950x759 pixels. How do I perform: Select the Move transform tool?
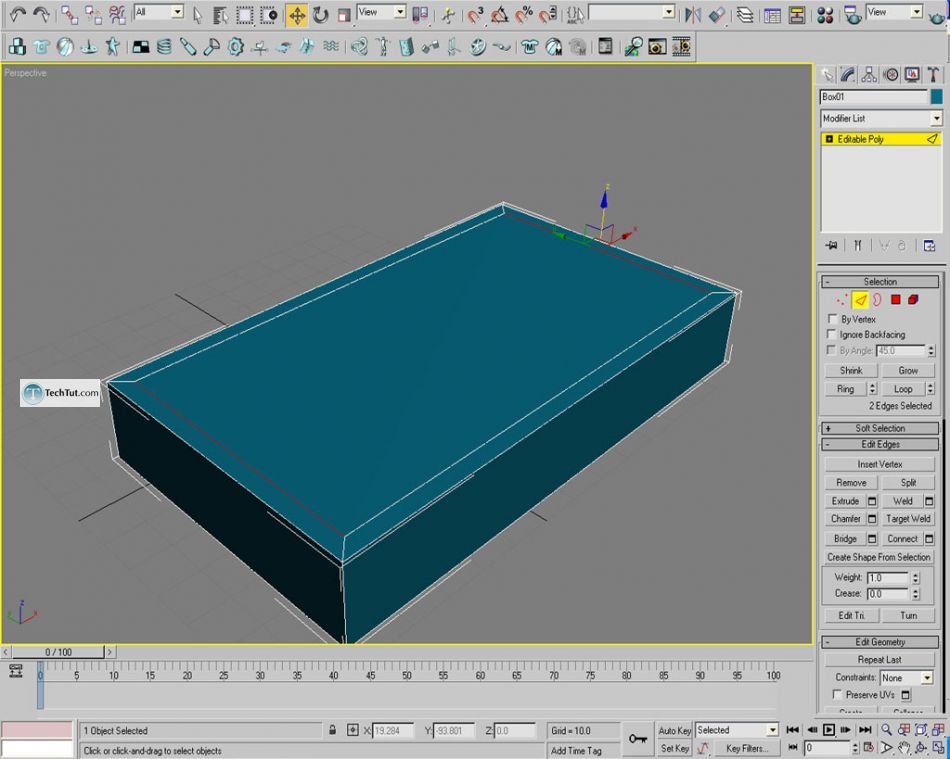(x=297, y=14)
